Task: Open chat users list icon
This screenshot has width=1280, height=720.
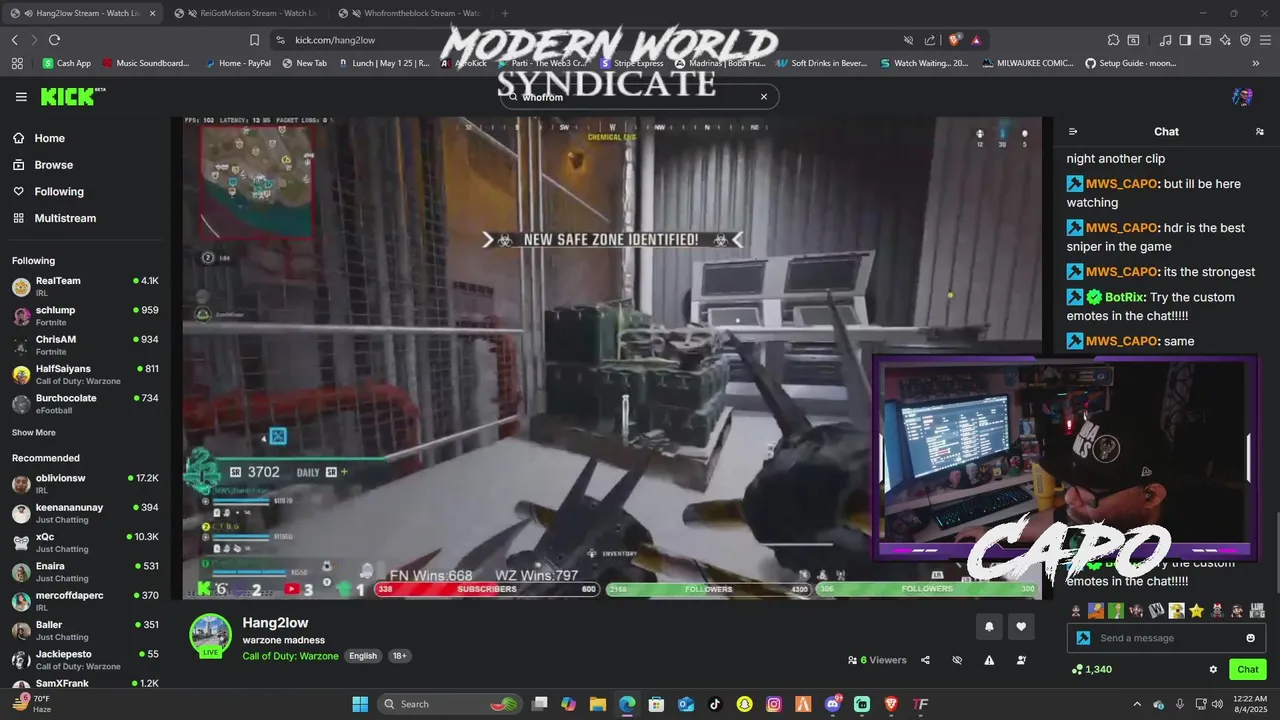Action: pyautogui.click(x=1259, y=132)
